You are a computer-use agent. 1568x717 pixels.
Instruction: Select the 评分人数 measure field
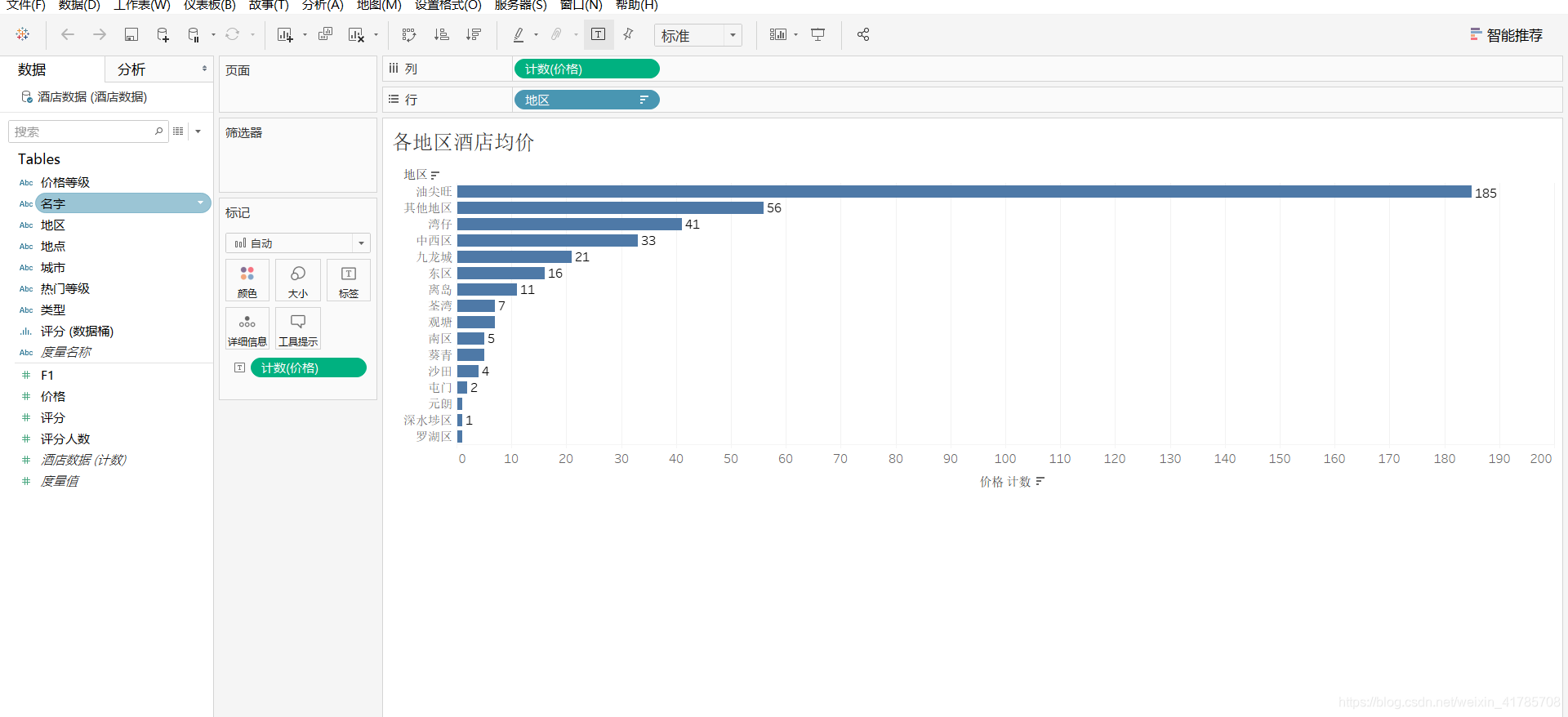point(65,439)
